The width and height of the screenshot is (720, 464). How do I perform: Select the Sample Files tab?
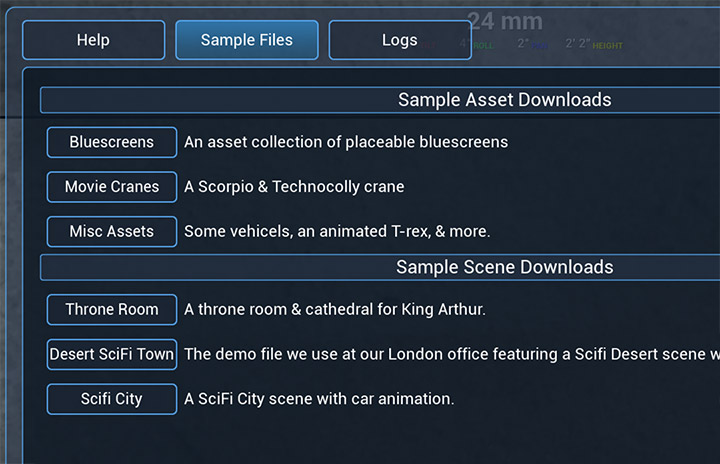(x=247, y=40)
